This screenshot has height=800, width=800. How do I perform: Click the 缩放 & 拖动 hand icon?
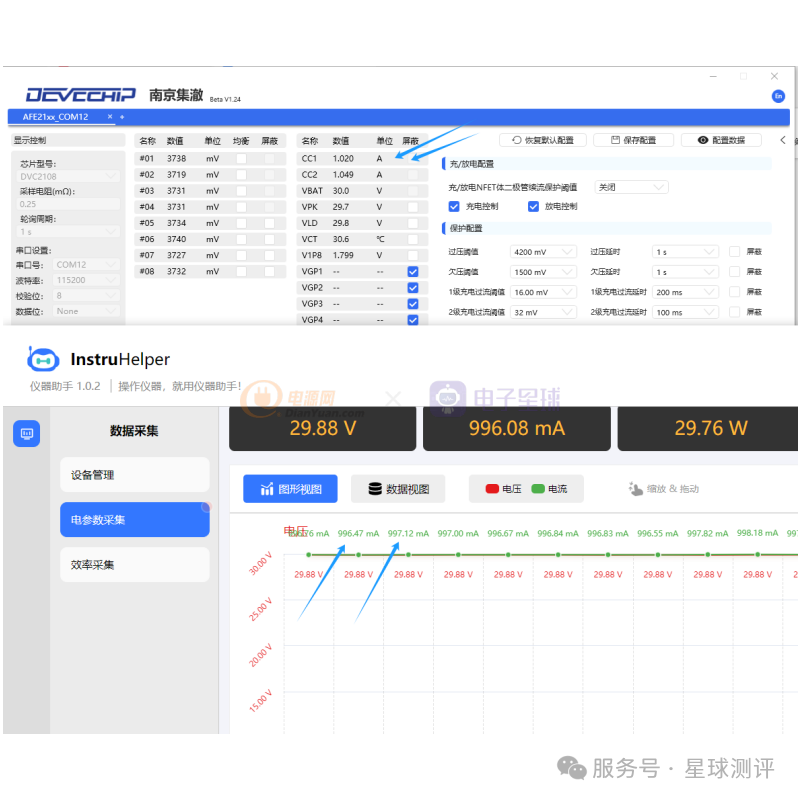(x=636, y=489)
